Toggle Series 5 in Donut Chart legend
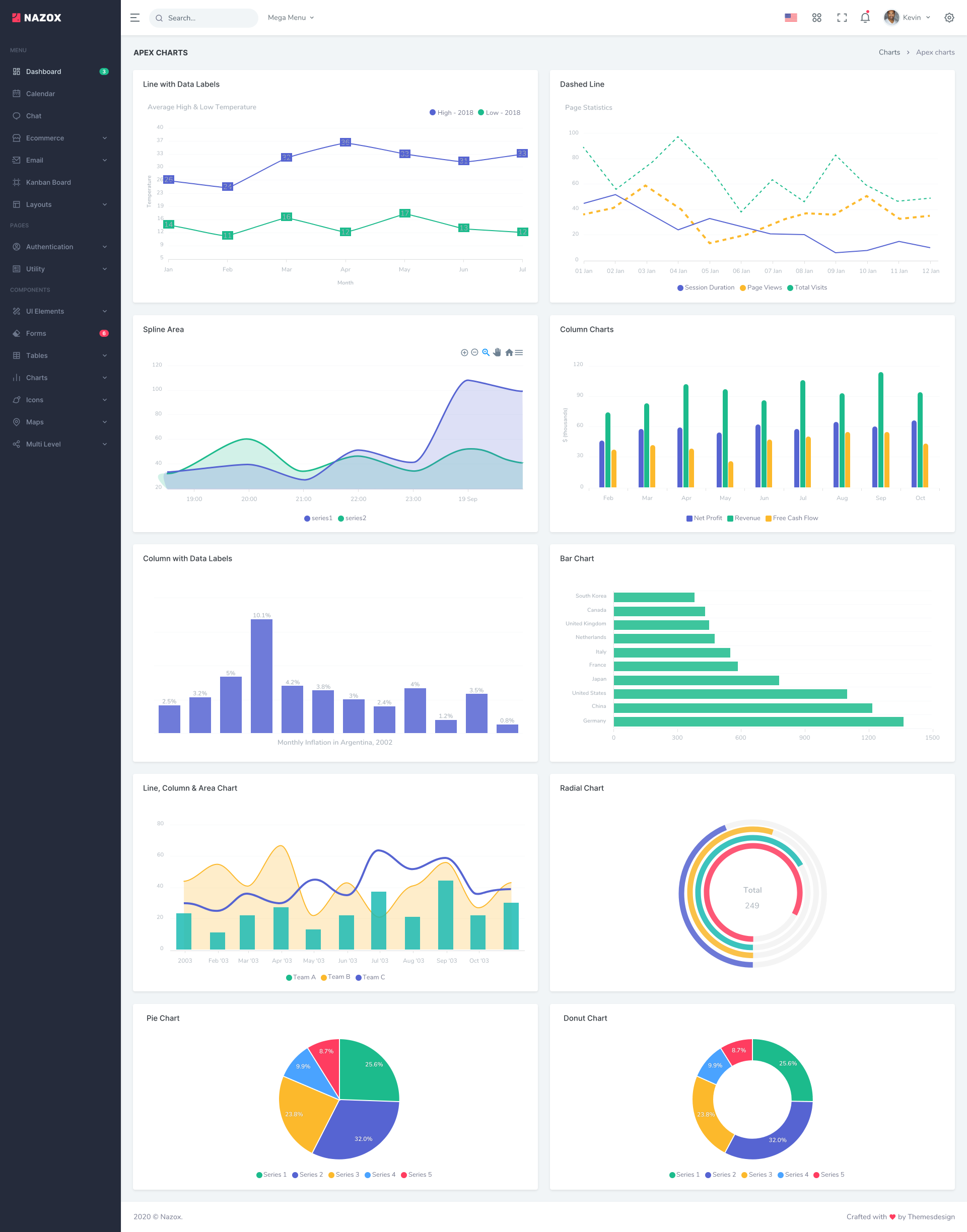967x1232 pixels. tap(828, 1174)
